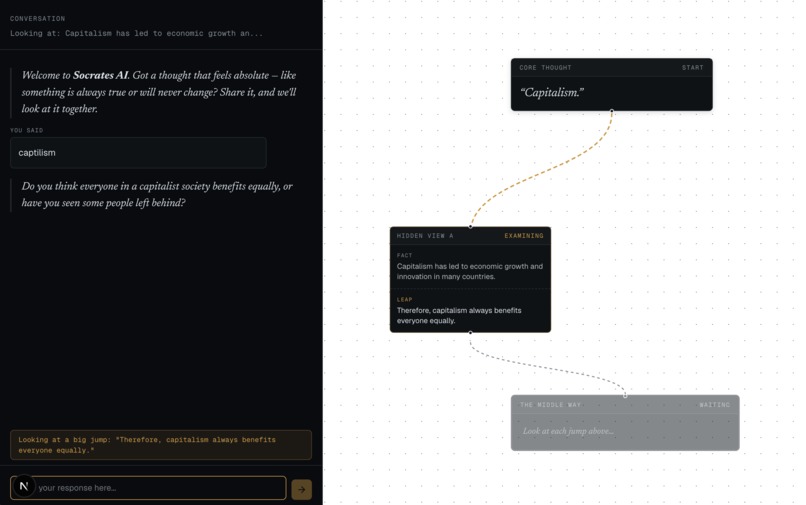Click the connector dot atop Hidden View A
This screenshot has width=806, height=505.
470,227
